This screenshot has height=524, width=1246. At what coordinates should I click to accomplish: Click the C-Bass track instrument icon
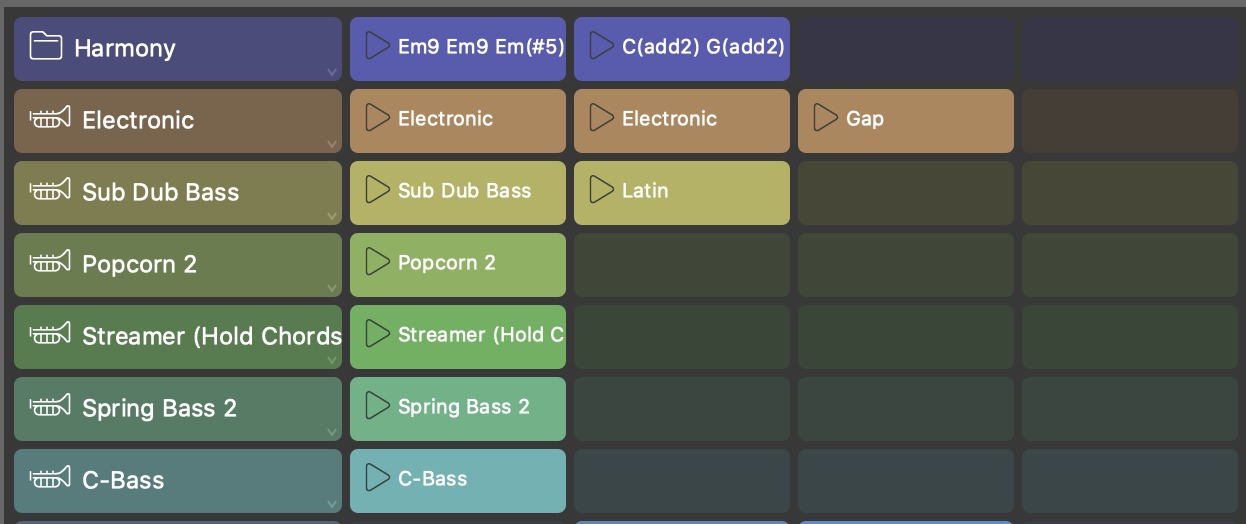click(x=50, y=479)
